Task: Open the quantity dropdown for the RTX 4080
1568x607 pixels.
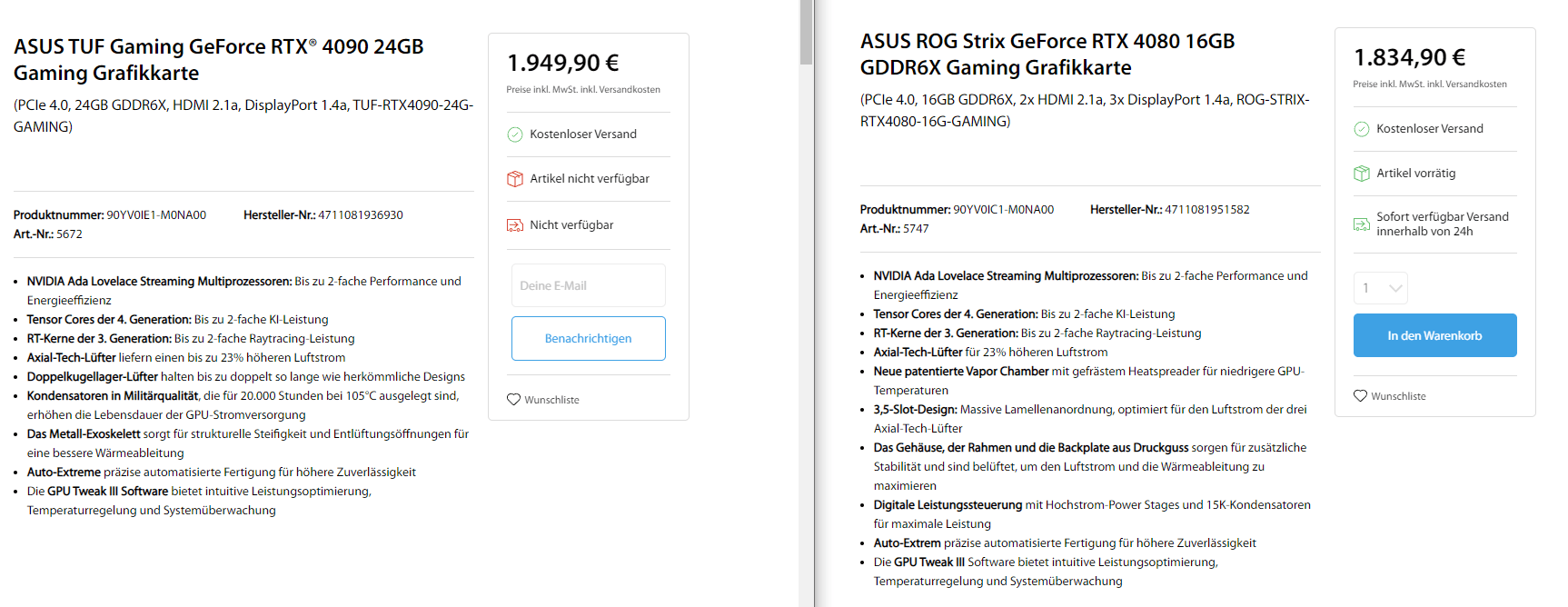Action: tap(1380, 288)
